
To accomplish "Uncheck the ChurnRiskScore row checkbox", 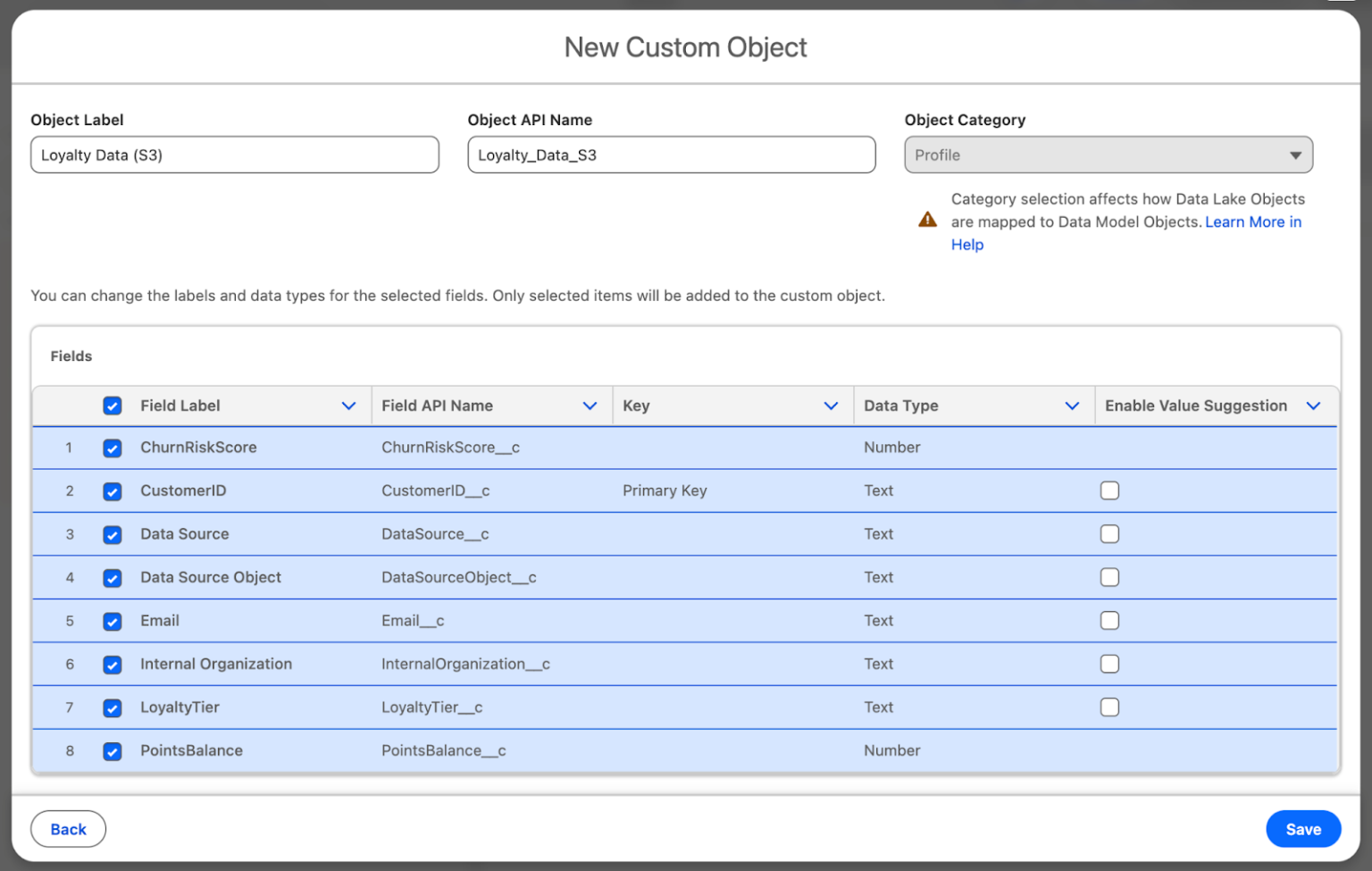I will 113,448.
